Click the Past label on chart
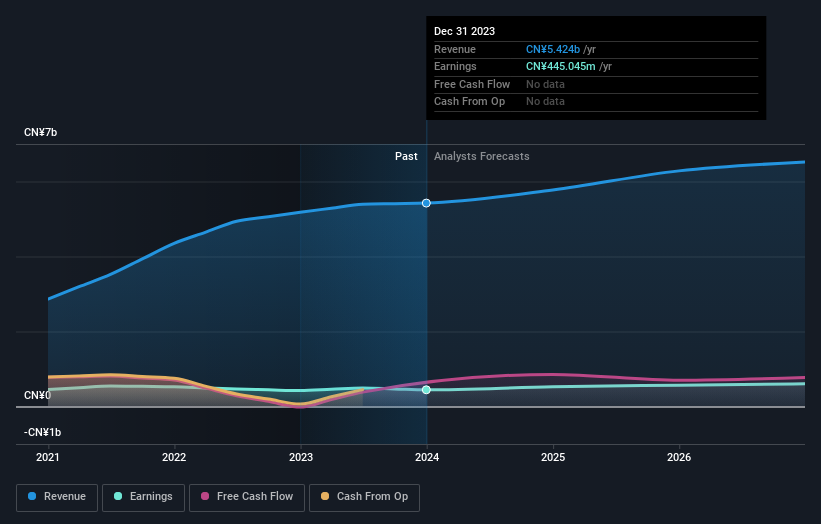This screenshot has width=821, height=524. pos(406,157)
